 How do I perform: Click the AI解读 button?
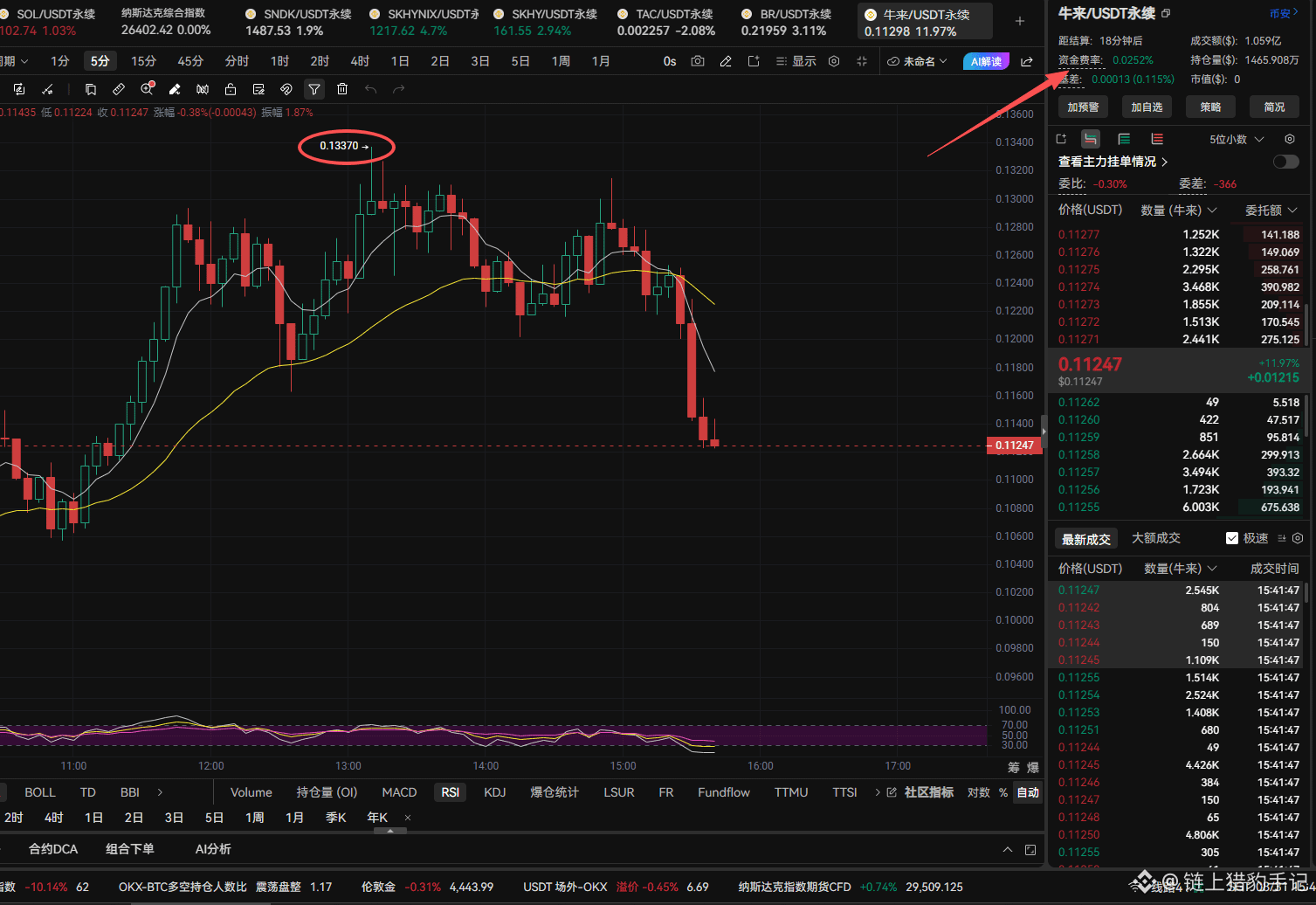[986, 61]
